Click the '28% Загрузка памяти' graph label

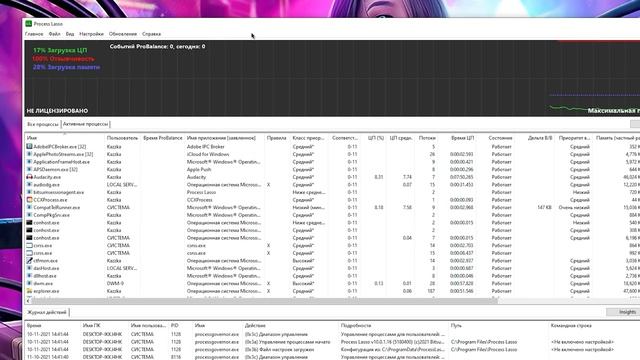[x=67, y=67]
